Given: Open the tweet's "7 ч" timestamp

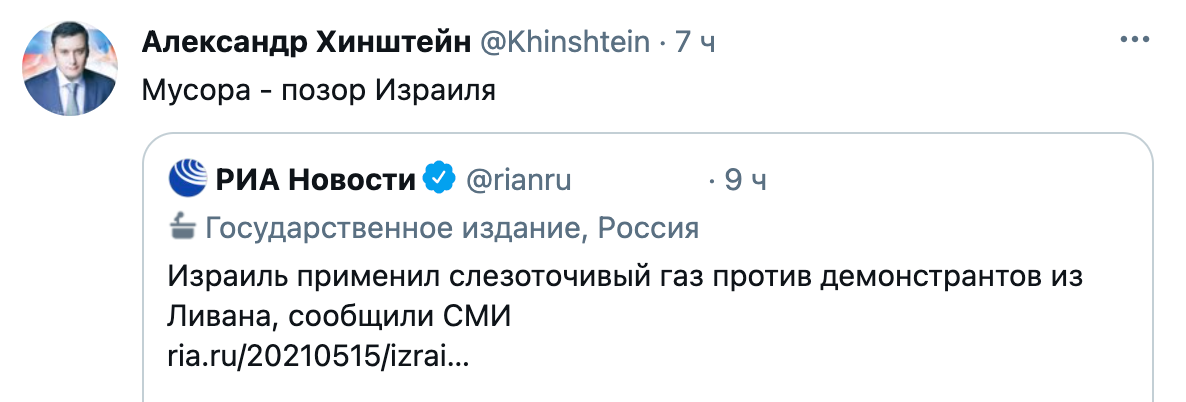Looking at the screenshot, I should tap(694, 42).
